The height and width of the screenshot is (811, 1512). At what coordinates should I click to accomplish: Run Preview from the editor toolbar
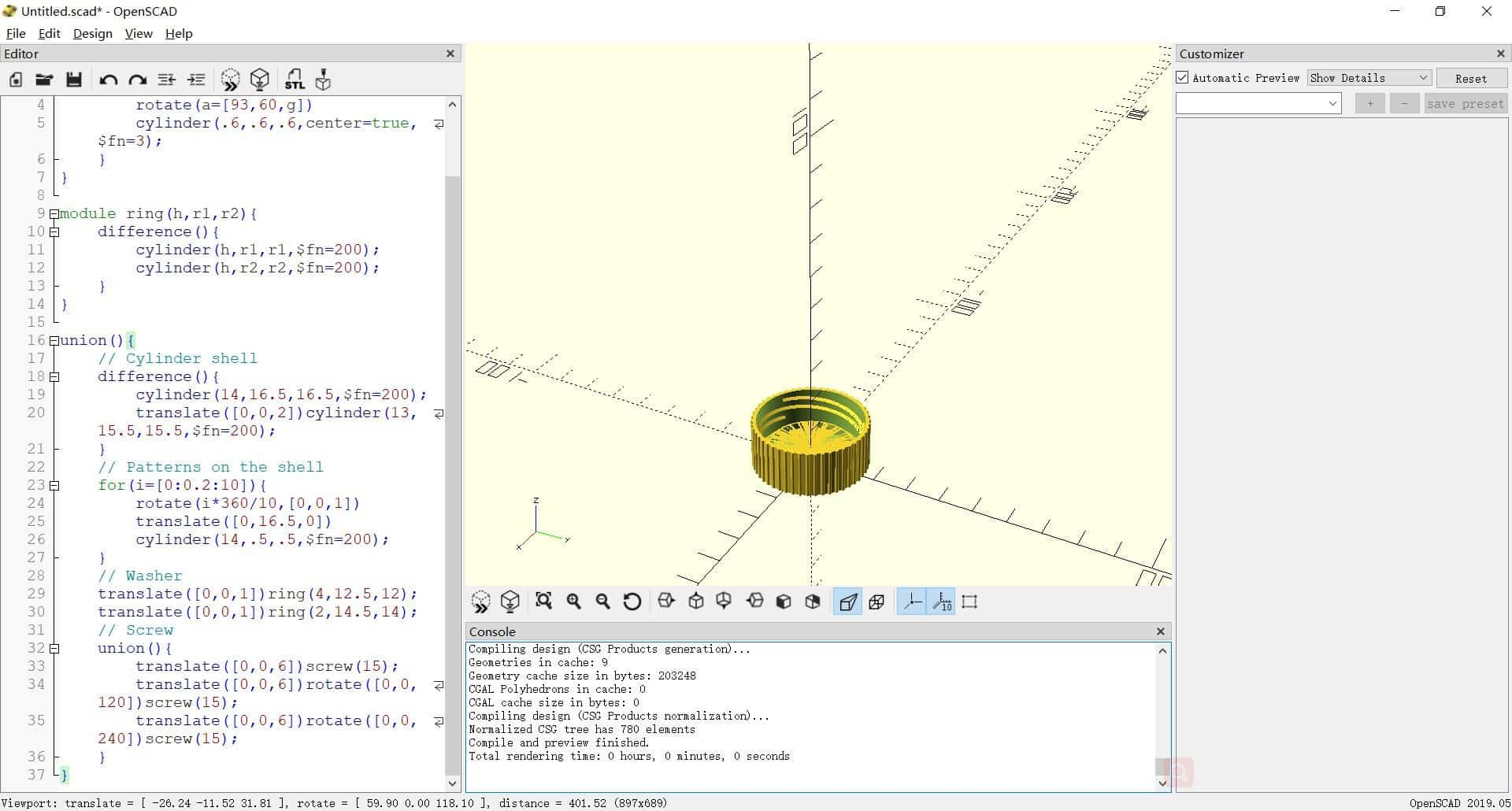click(x=230, y=80)
